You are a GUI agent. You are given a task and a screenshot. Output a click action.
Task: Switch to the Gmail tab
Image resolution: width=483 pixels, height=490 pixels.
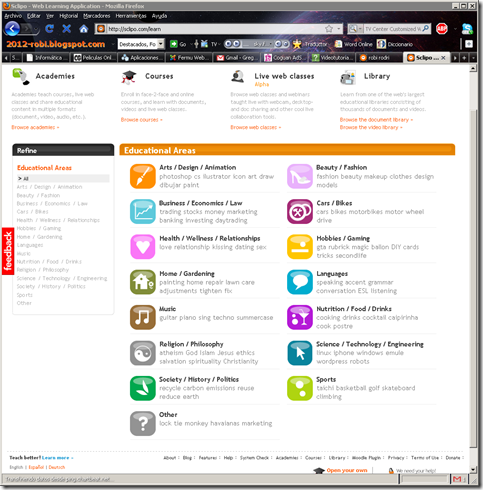[x=236, y=58]
